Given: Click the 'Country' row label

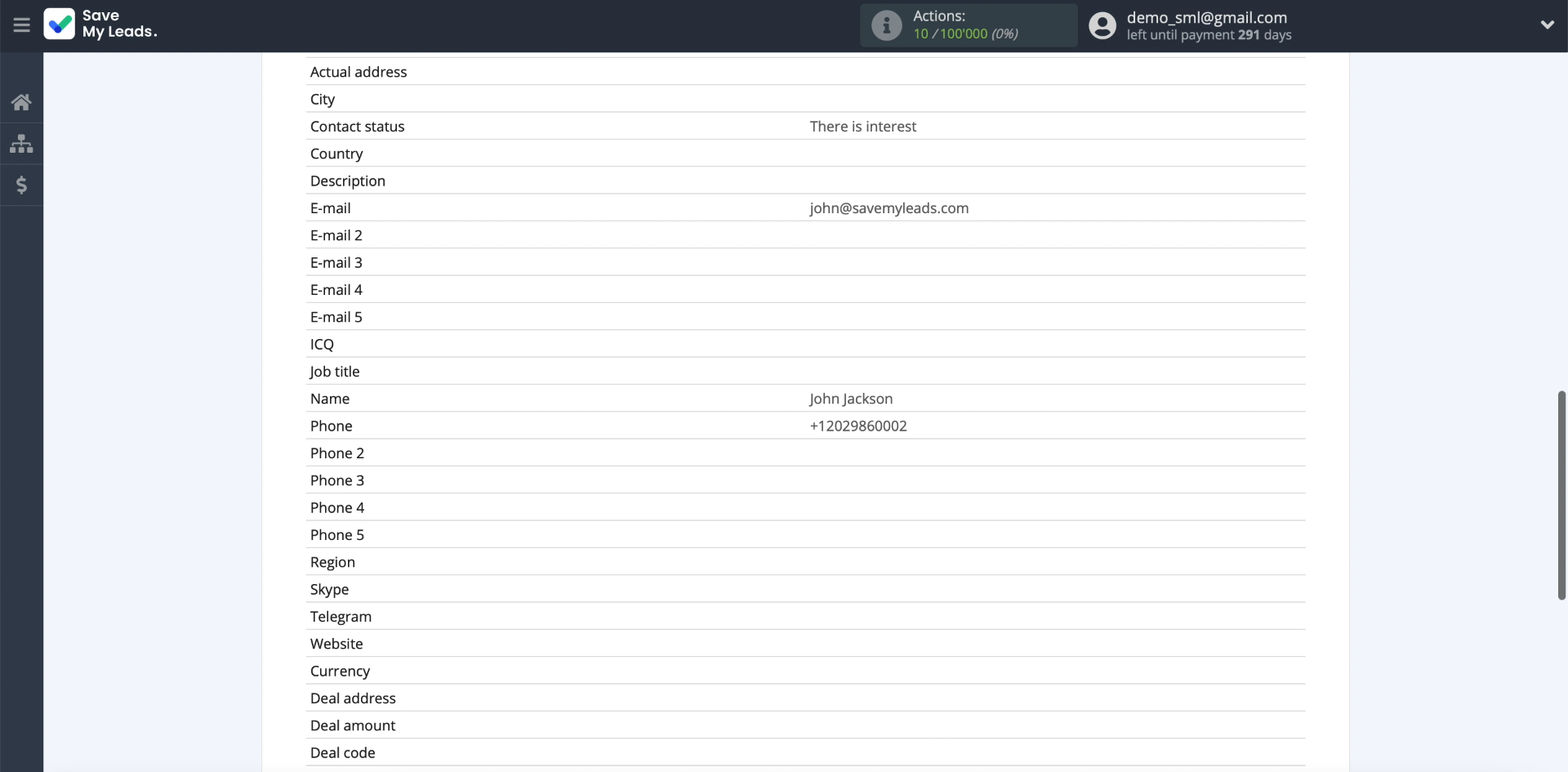Looking at the screenshot, I should [336, 154].
